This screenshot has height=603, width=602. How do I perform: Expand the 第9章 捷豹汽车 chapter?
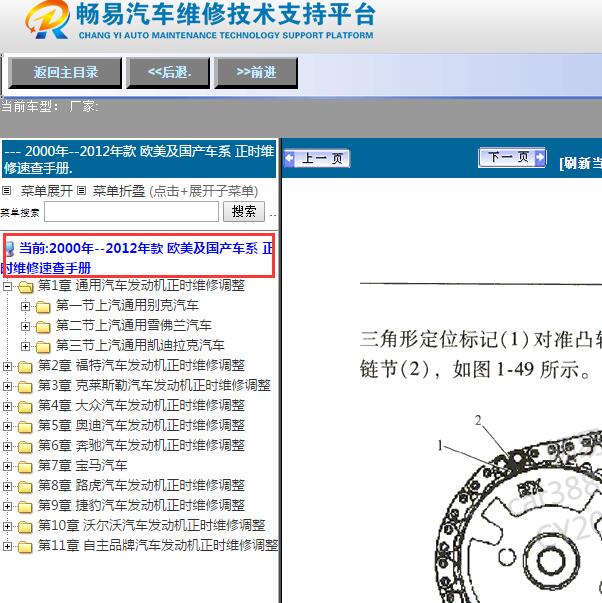[x=7, y=506]
